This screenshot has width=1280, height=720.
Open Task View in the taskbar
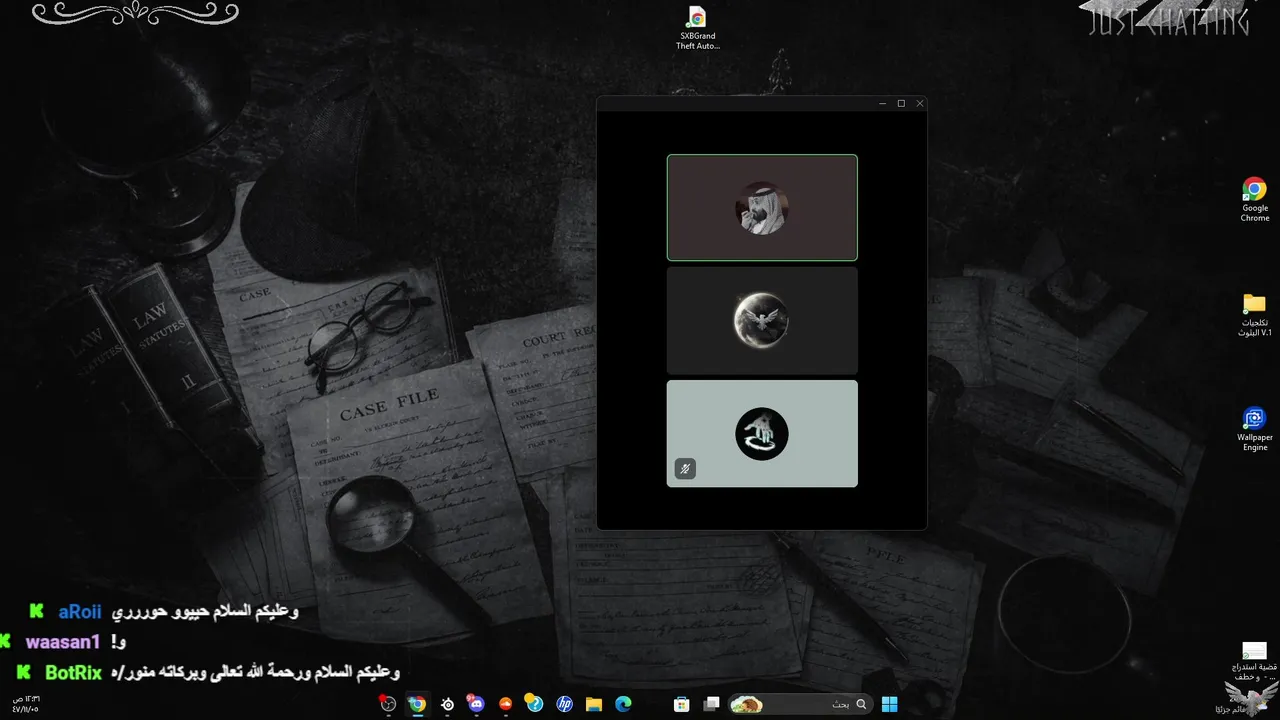(x=711, y=704)
